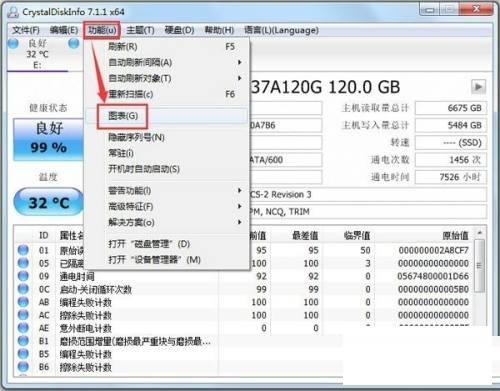Click status orb for attribute B6
This screenshot has height=391, width=500.
(23, 367)
